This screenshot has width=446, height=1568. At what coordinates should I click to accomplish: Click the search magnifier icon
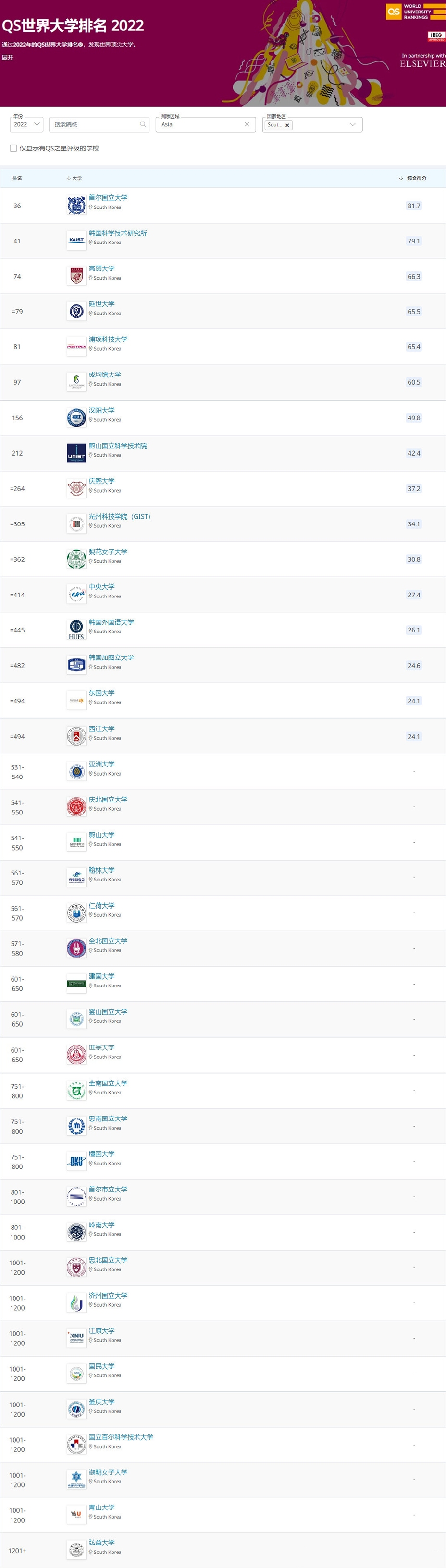point(143,124)
